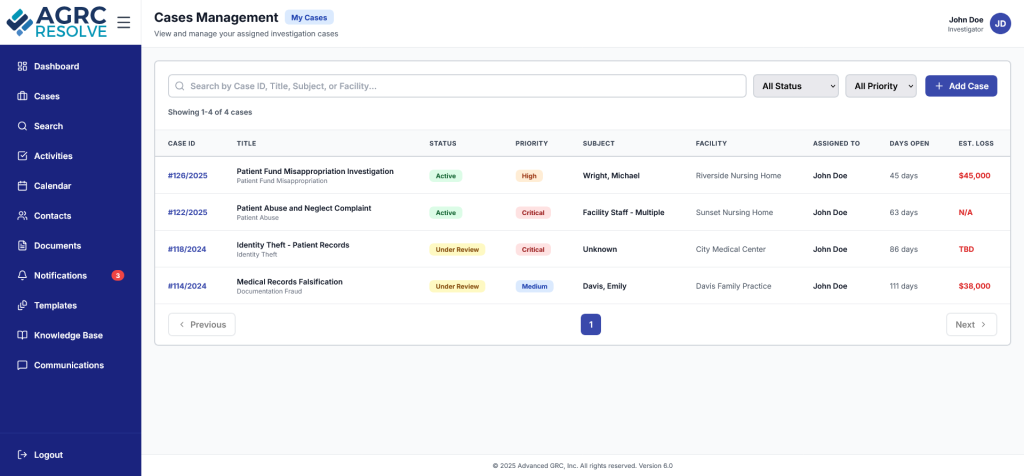Click the Documents file icon

click(23, 246)
